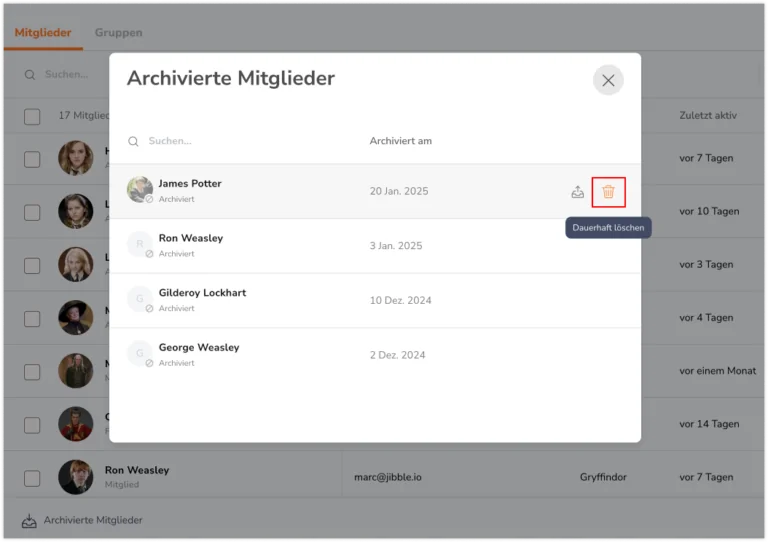The width and height of the screenshot is (768, 542).
Task: Focus the background members Suchen field
Action: 67,74
